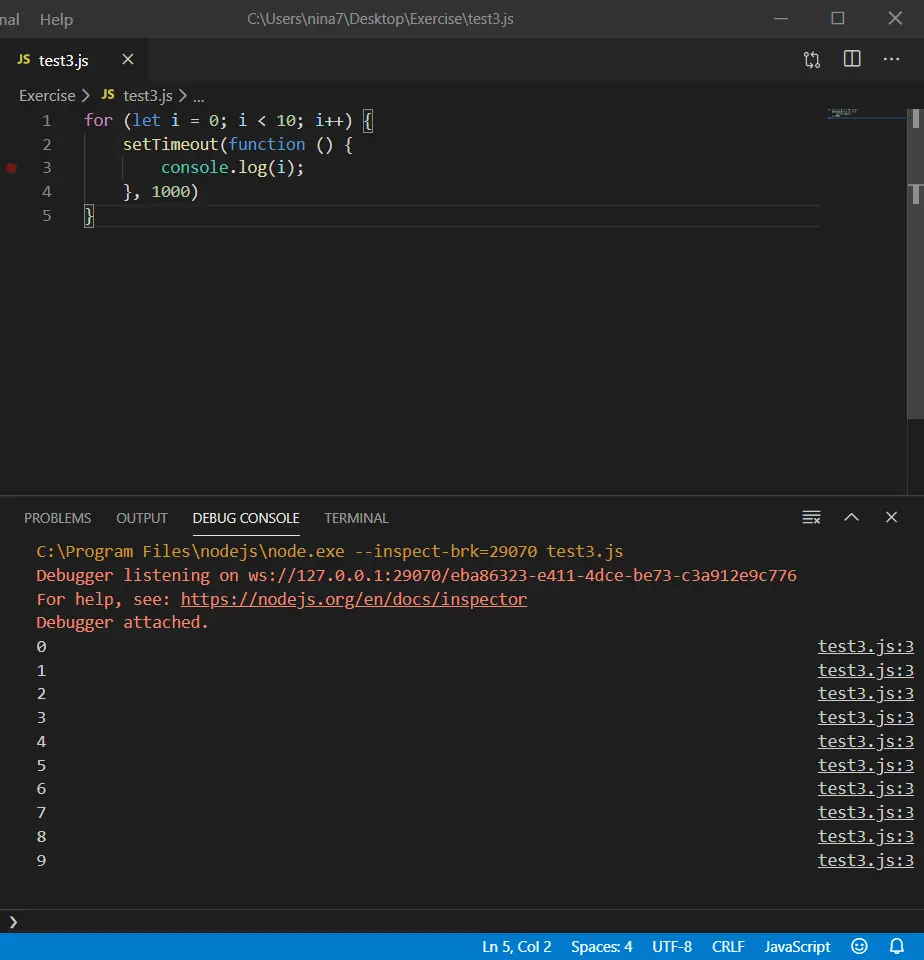Open the Help menu
Screen dimensions: 924x960
click(x=56, y=19)
